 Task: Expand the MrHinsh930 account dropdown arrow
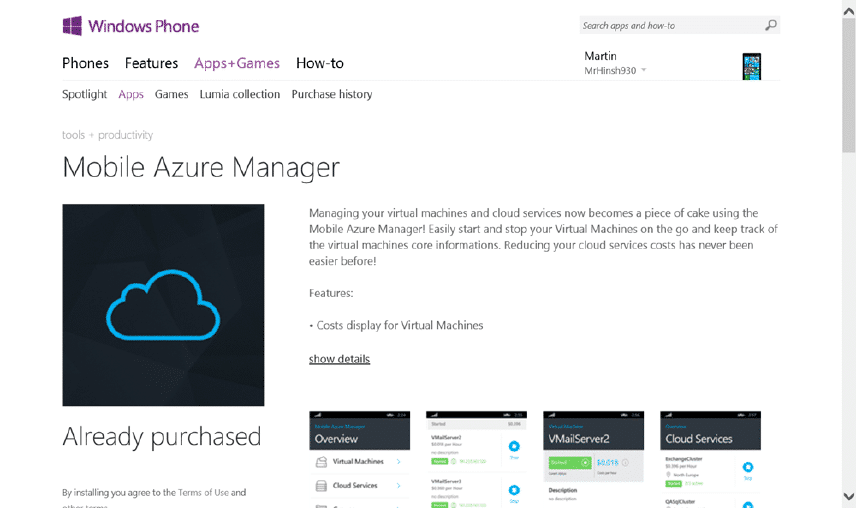click(644, 70)
